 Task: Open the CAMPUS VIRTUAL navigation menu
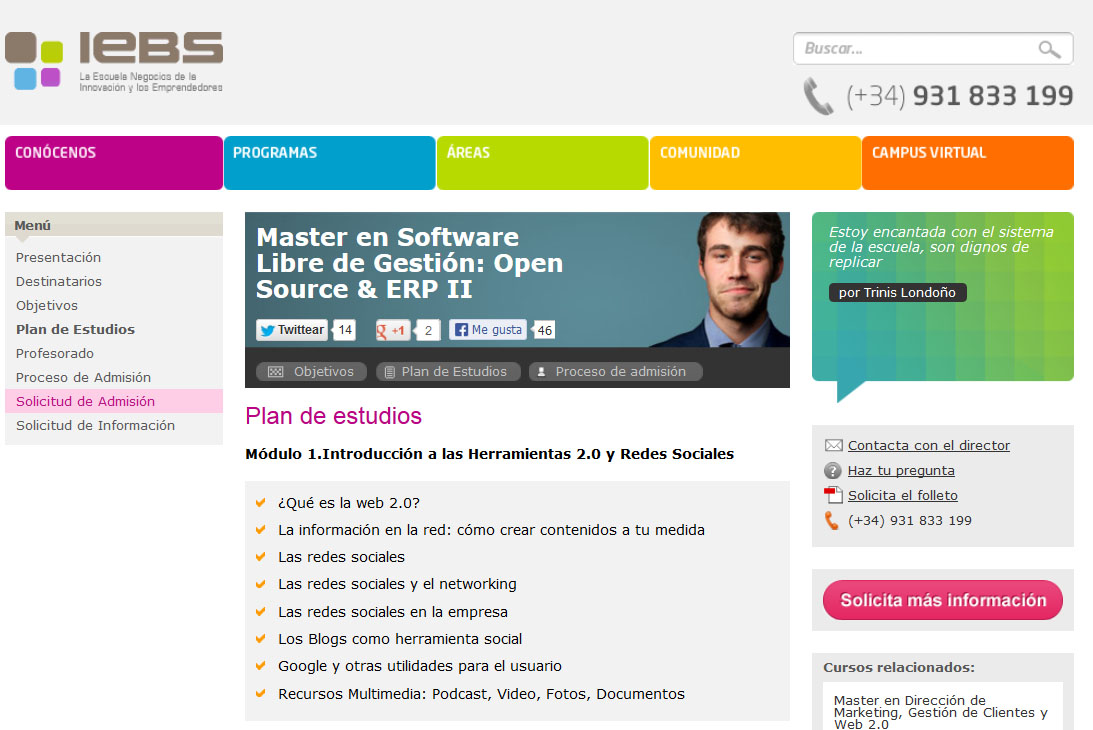click(x=968, y=163)
